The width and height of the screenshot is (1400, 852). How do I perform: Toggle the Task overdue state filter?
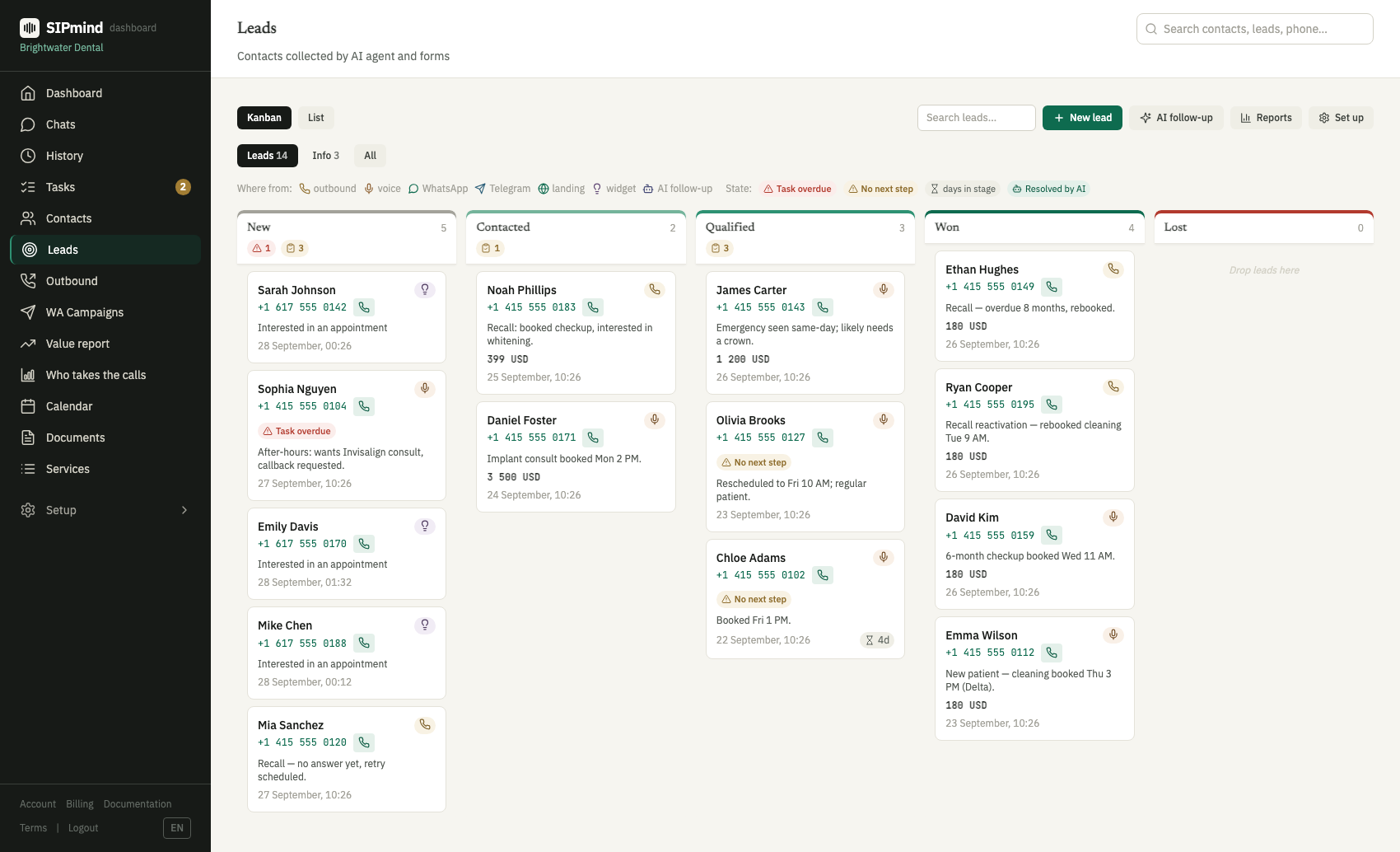[797, 189]
